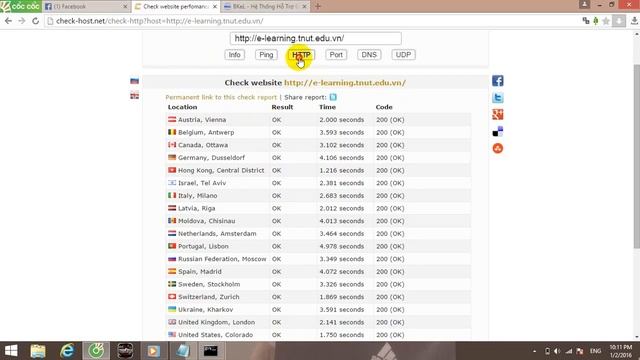Switch language using UK flag icon

134,96
